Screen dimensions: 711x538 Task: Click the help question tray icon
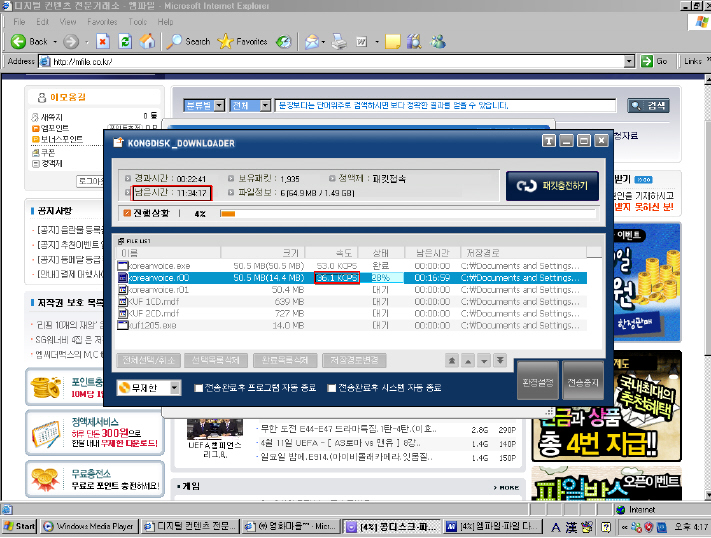coord(606,527)
